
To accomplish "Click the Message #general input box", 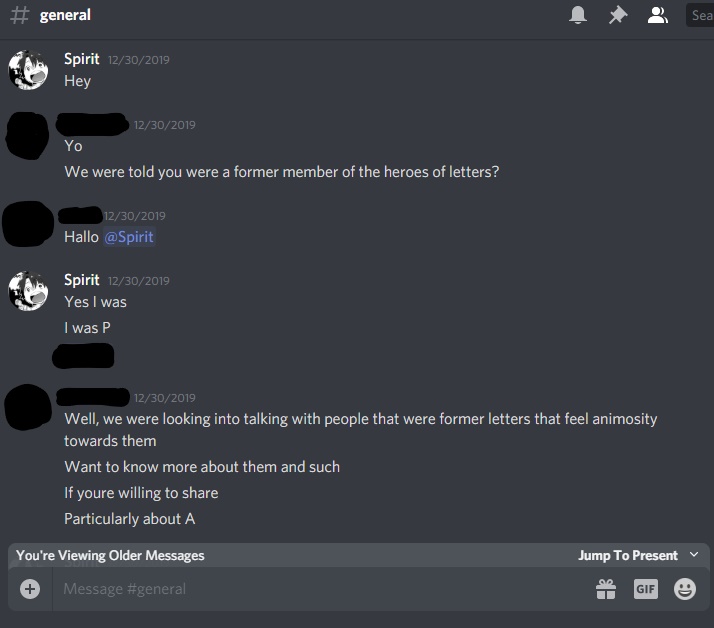I will tap(319, 589).
